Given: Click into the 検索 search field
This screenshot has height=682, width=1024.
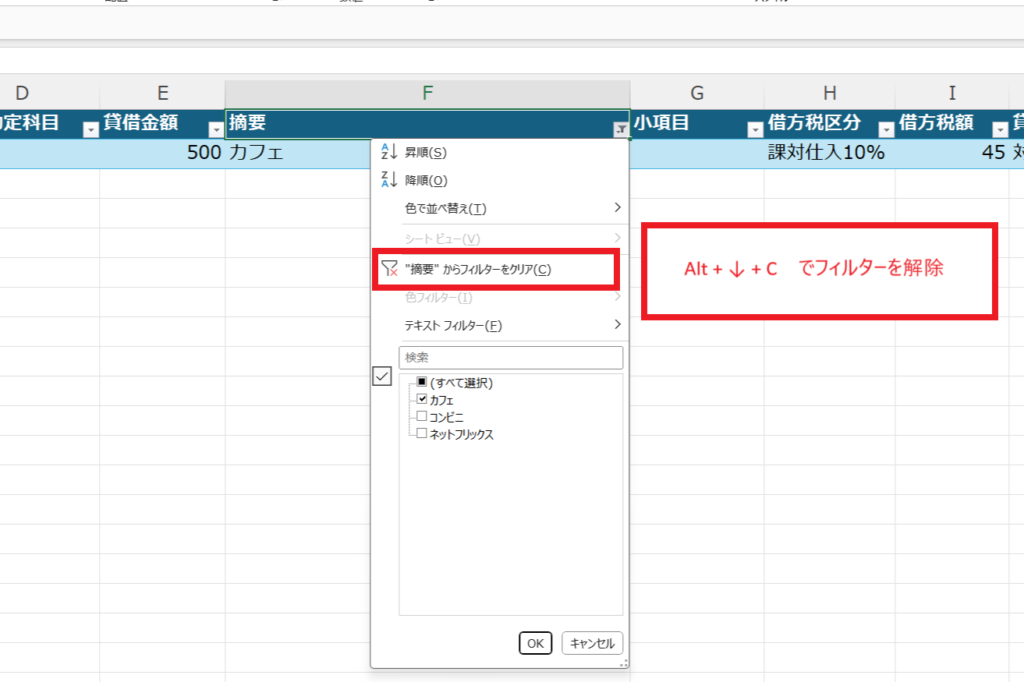Looking at the screenshot, I should [511, 357].
